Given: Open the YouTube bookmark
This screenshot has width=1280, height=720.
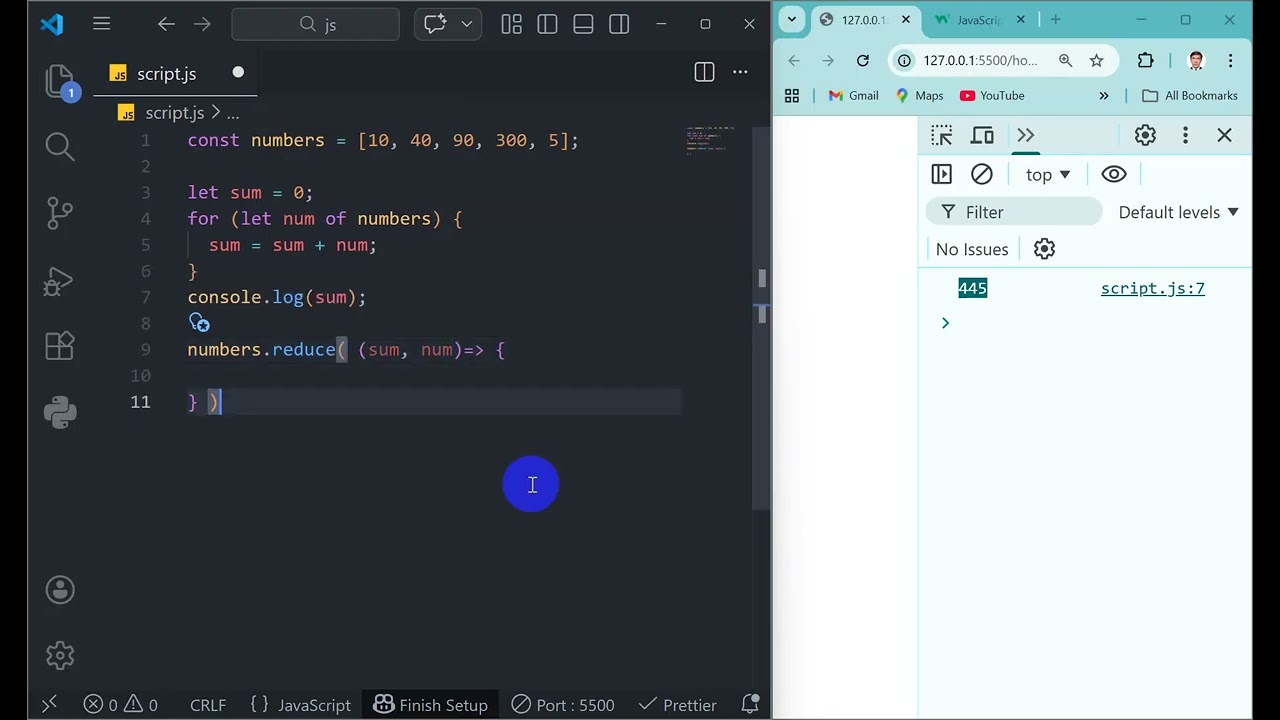Looking at the screenshot, I should (992, 95).
